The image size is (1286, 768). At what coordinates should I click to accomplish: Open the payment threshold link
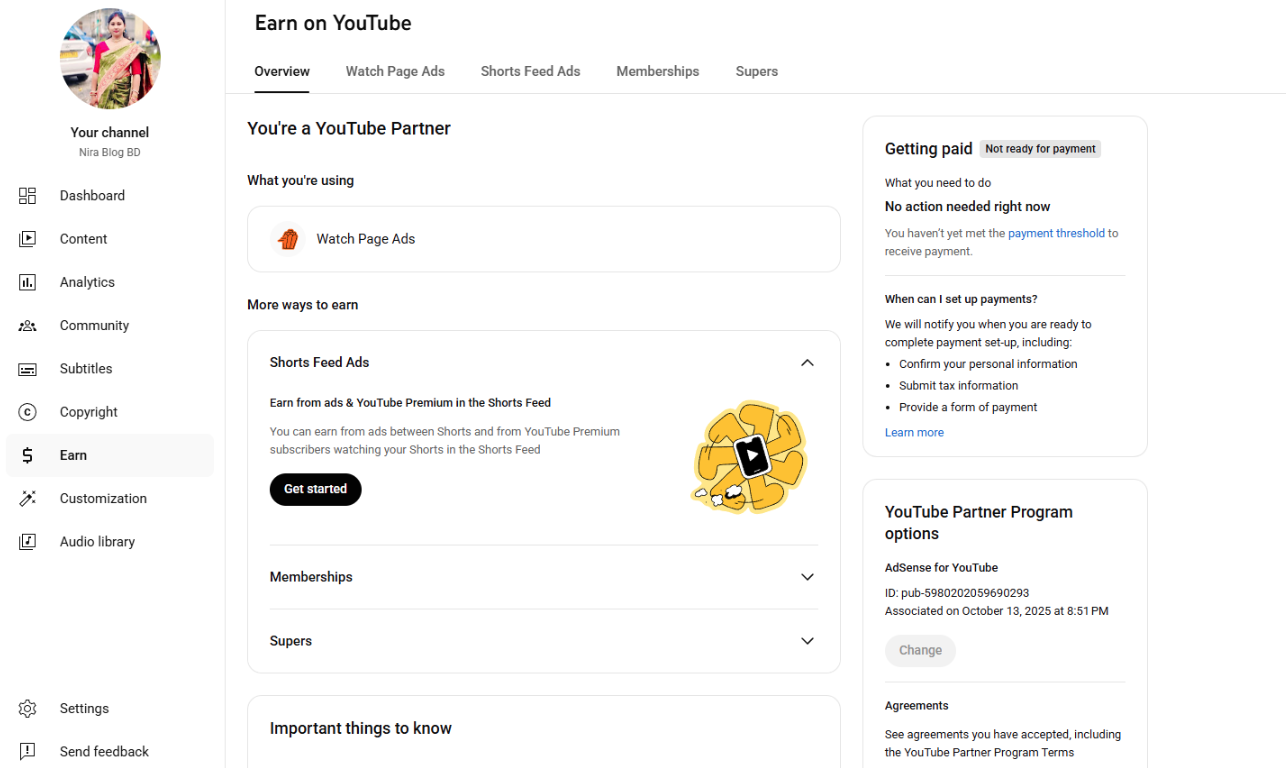(x=1056, y=232)
